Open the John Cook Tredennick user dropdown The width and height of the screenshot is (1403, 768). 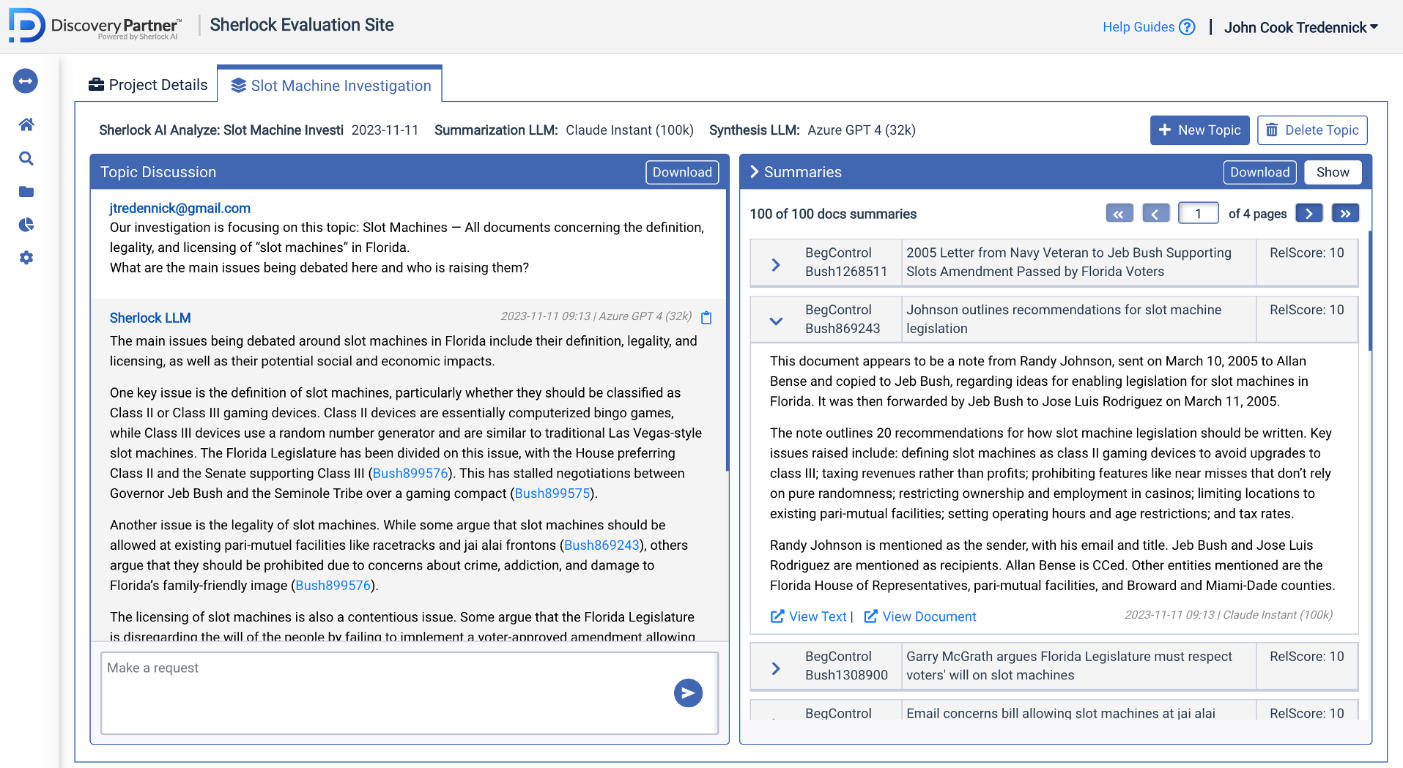pyautogui.click(x=1300, y=27)
